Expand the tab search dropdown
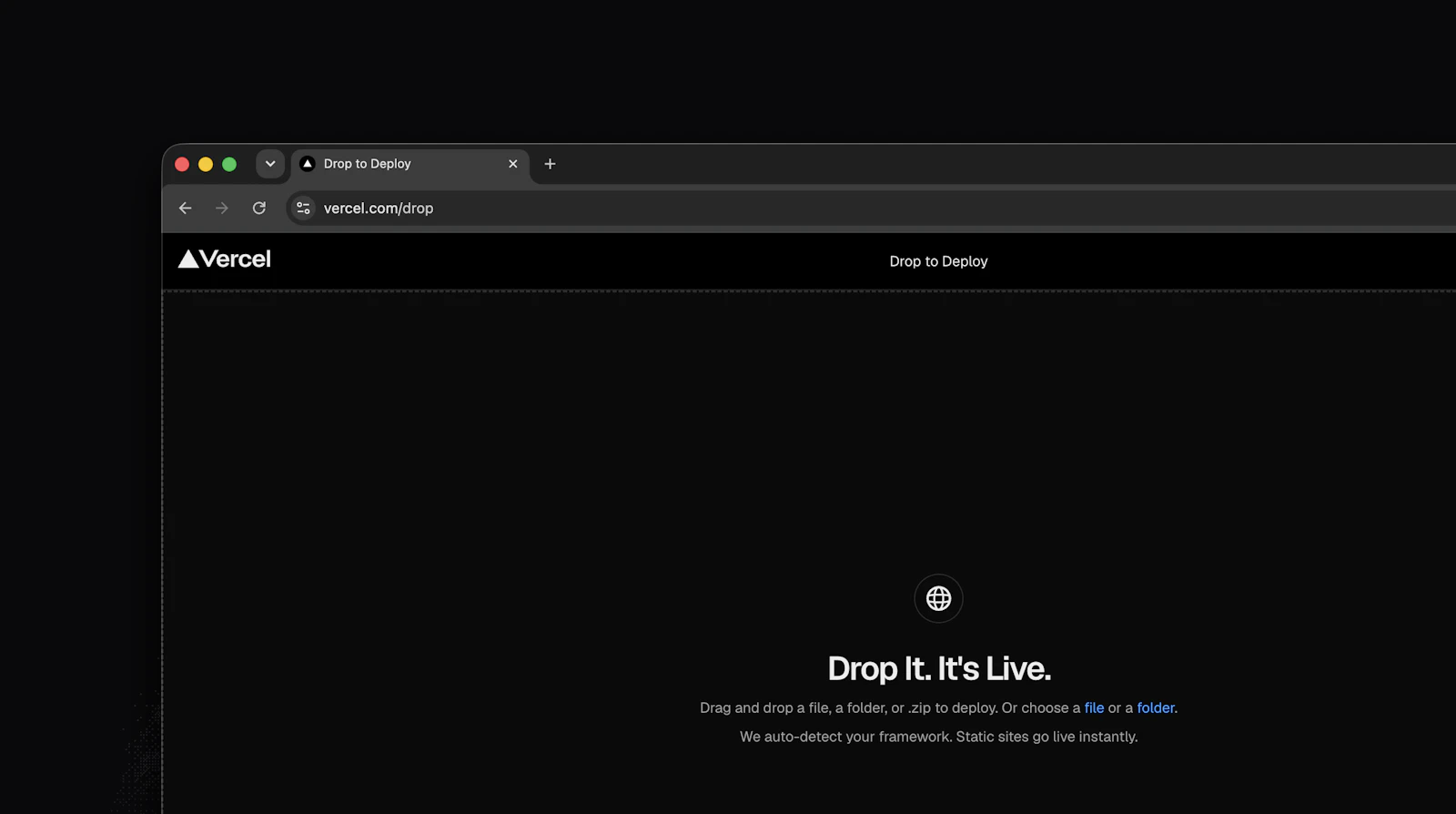The image size is (1456, 814). click(x=270, y=164)
